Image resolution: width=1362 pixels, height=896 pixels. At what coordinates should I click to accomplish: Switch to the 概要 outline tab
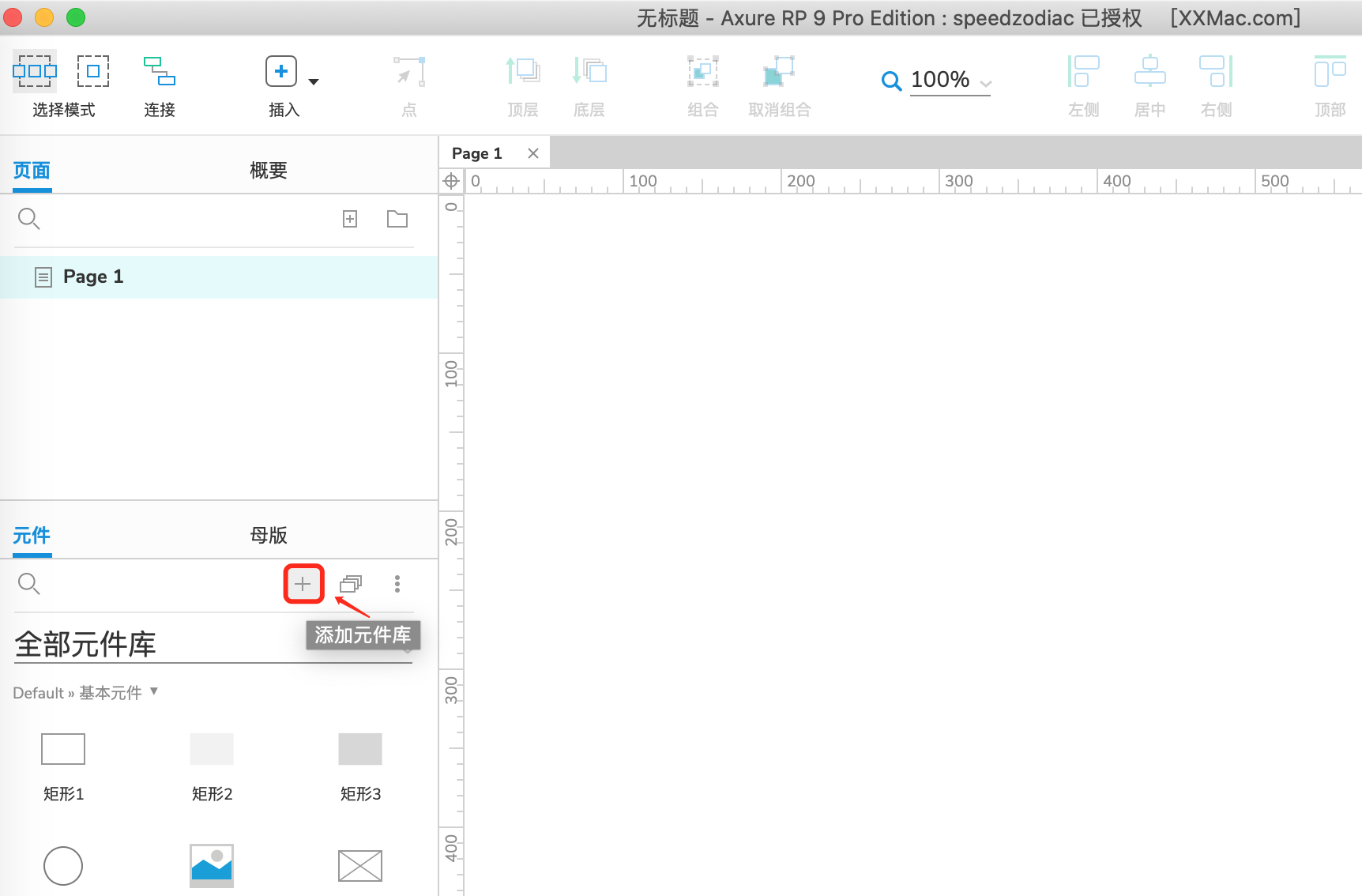pos(269,171)
